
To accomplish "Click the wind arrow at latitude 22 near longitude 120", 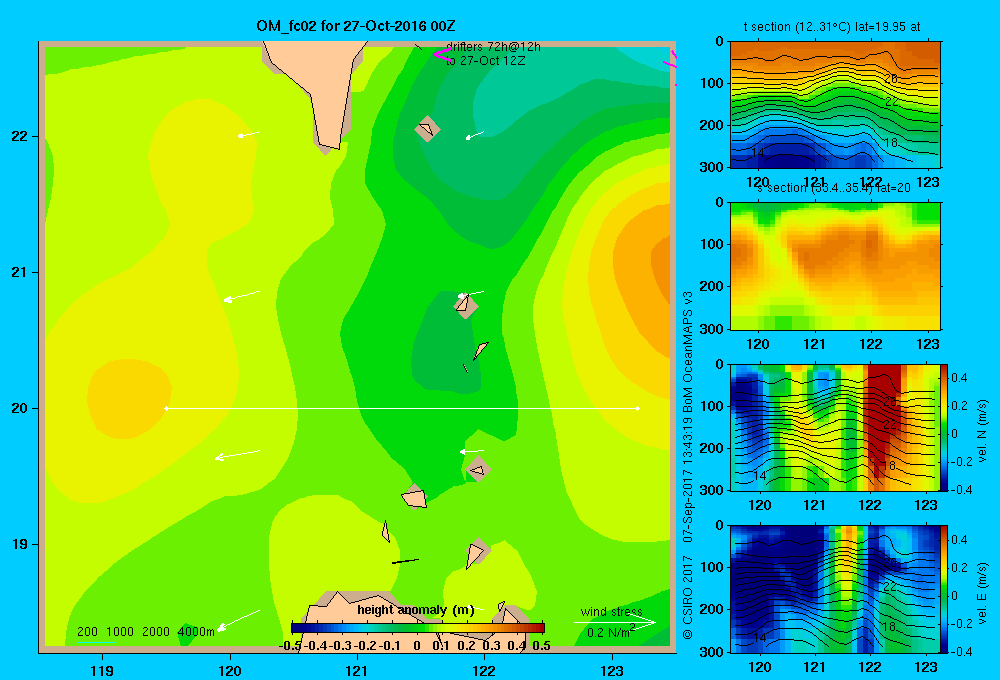I will pos(249,134).
